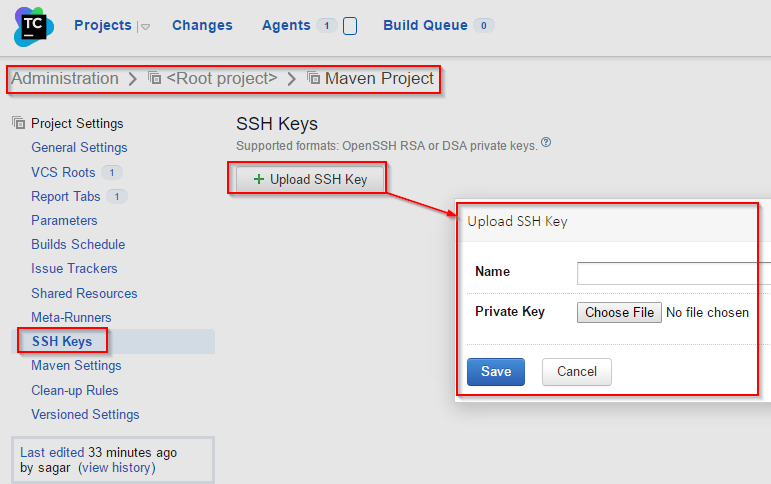The width and height of the screenshot is (771, 484).
Task: Navigate to Administration breadcrumb
Action: point(65,78)
